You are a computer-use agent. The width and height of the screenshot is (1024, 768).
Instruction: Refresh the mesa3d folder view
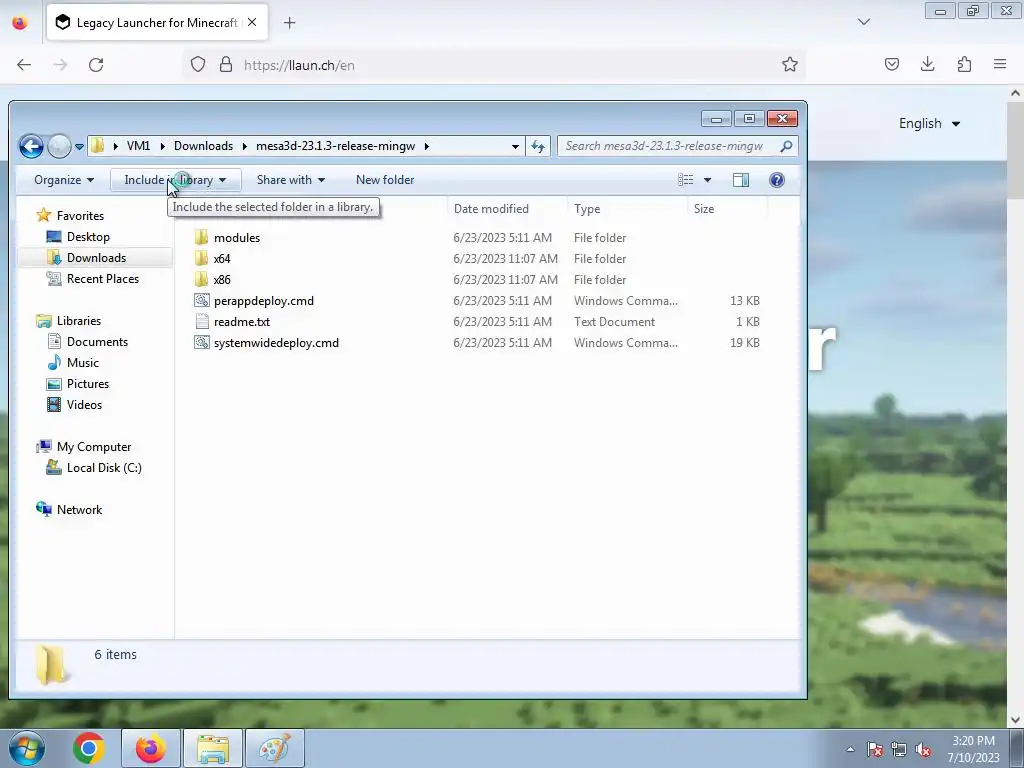[x=538, y=146]
